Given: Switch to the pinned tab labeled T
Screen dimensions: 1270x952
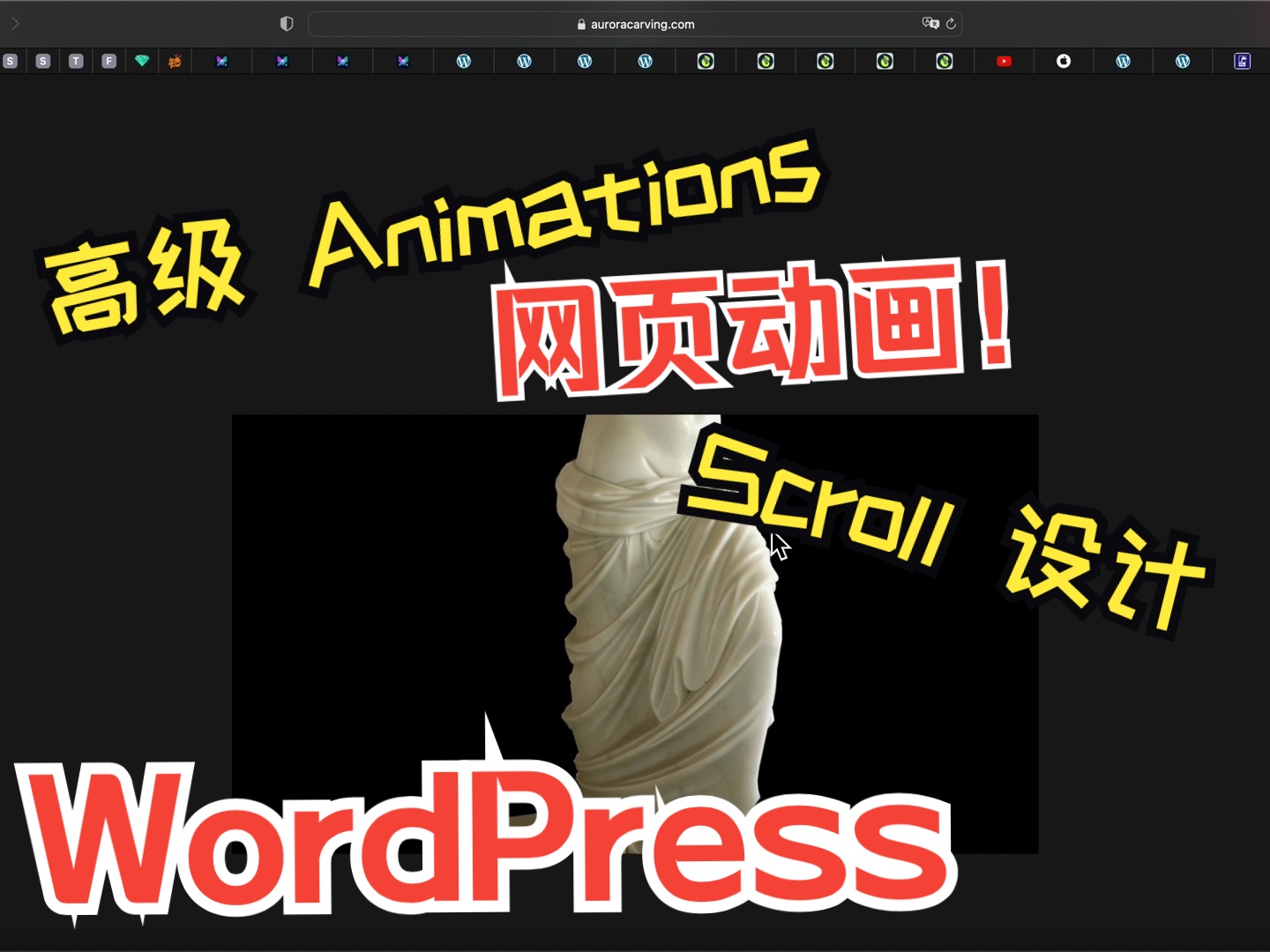Looking at the screenshot, I should (x=76, y=61).
